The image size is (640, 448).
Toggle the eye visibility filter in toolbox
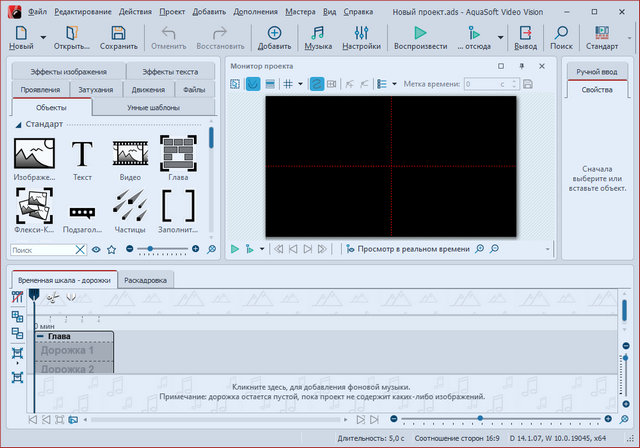pos(97,249)
